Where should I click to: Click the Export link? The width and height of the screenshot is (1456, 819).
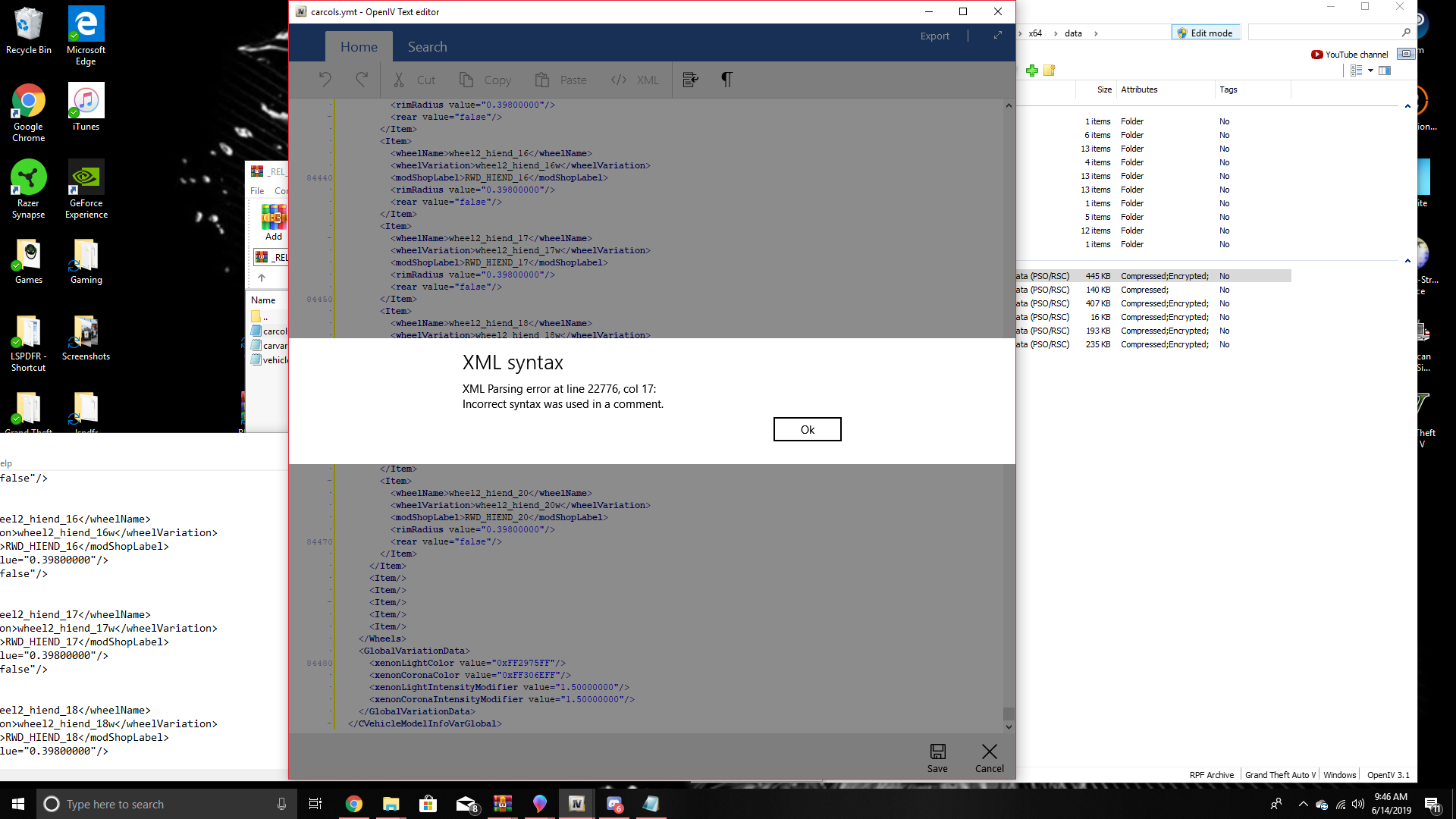point(934,36)
